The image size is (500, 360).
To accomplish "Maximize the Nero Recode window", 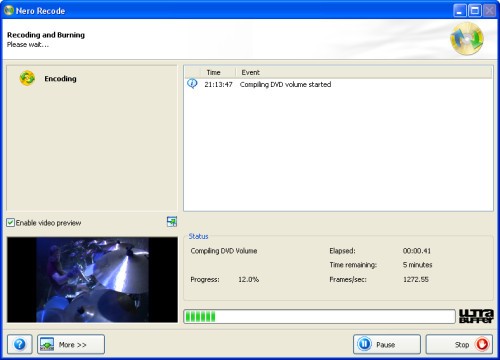I will coord(475,11).
